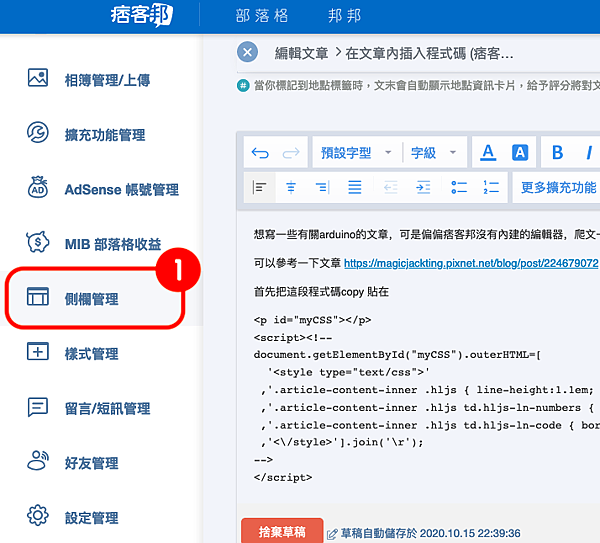Viewport: 600px width, 543px height.
Task: Undo the last edit
Action: coord(260,153)
